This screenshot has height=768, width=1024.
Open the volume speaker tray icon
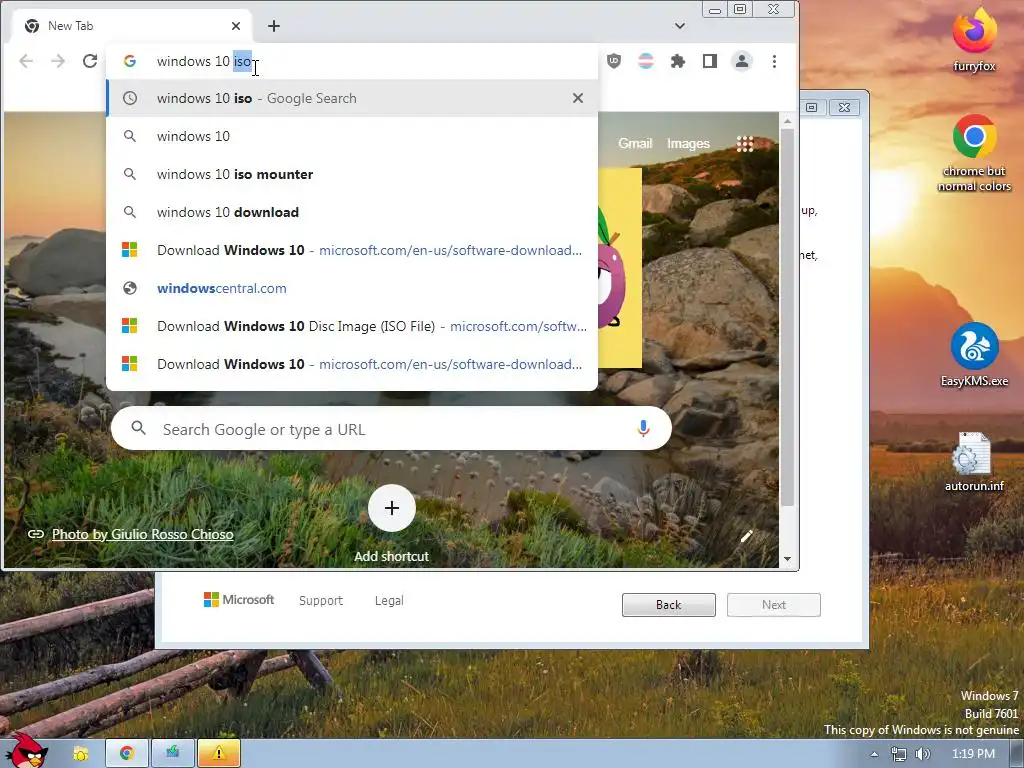point(923,754)
